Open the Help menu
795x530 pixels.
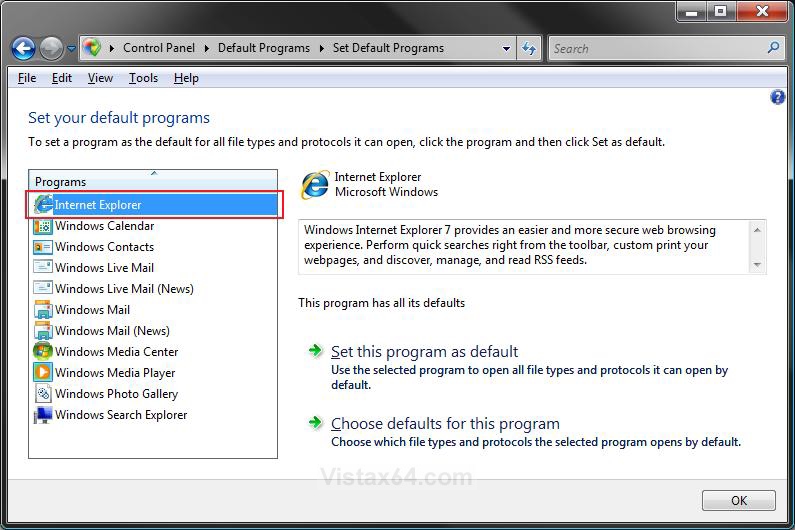(x=186, y=78)
